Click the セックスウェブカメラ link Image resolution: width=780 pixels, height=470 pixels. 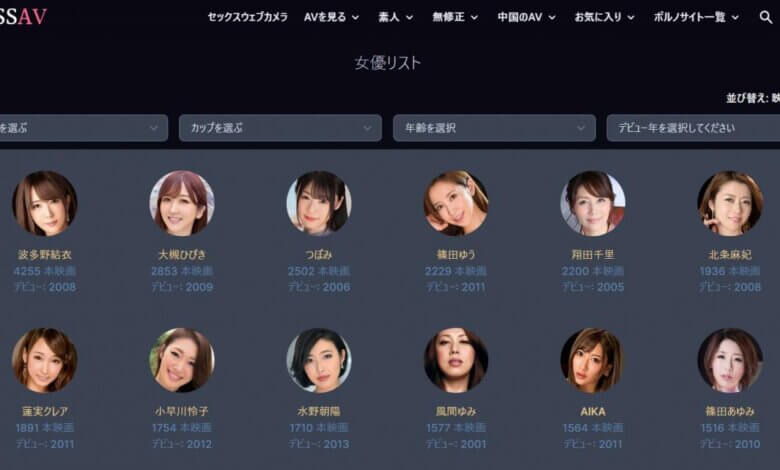(x=247, y=17)
